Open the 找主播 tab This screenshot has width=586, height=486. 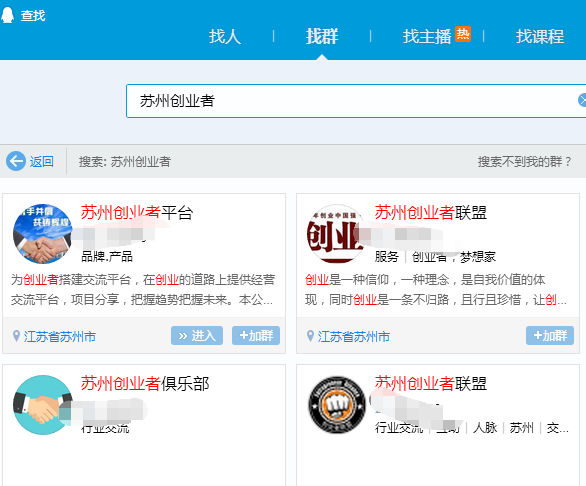click(427, 36)
